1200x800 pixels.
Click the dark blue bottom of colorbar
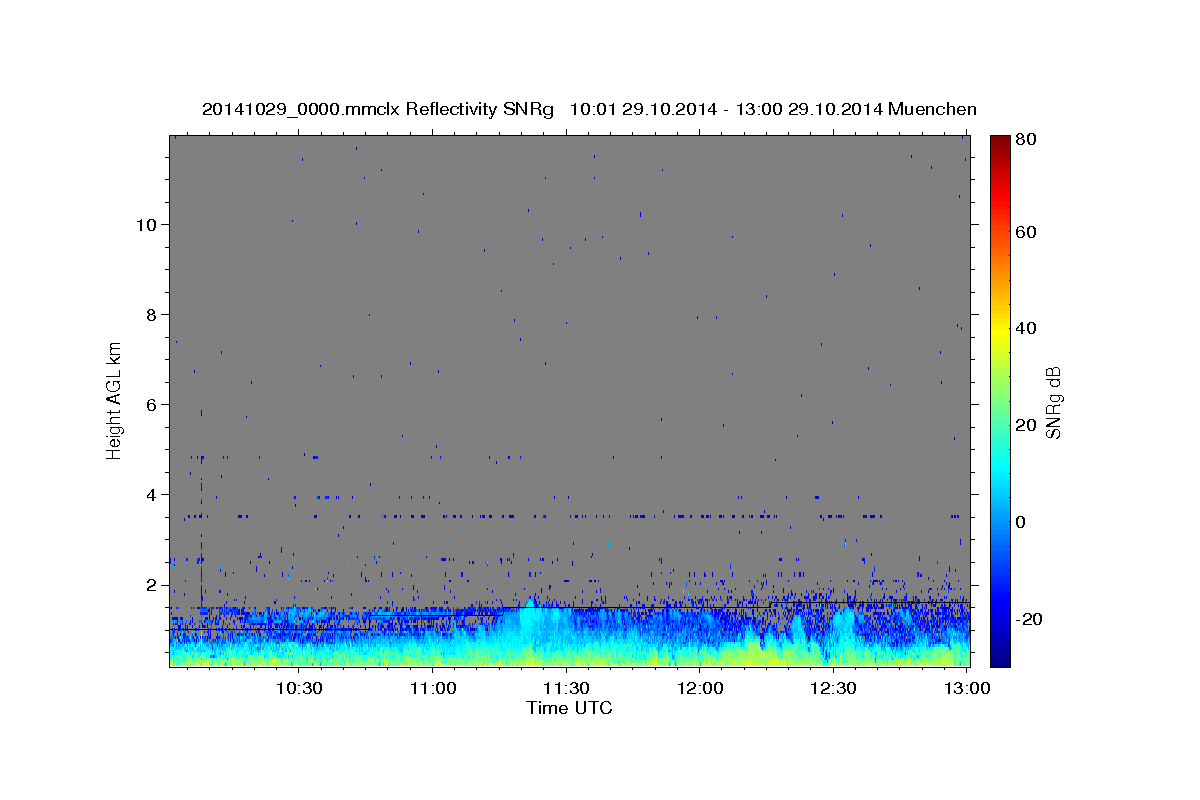pos(1000,658)
